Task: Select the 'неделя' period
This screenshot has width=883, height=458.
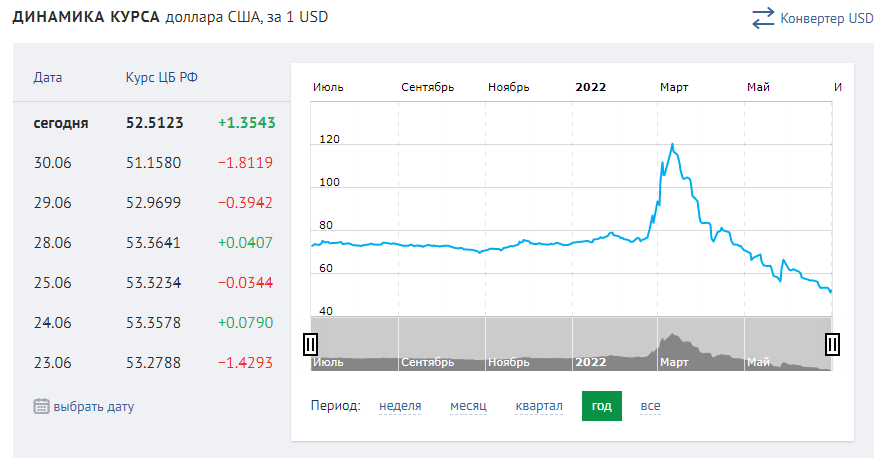Action: (400, 406)
